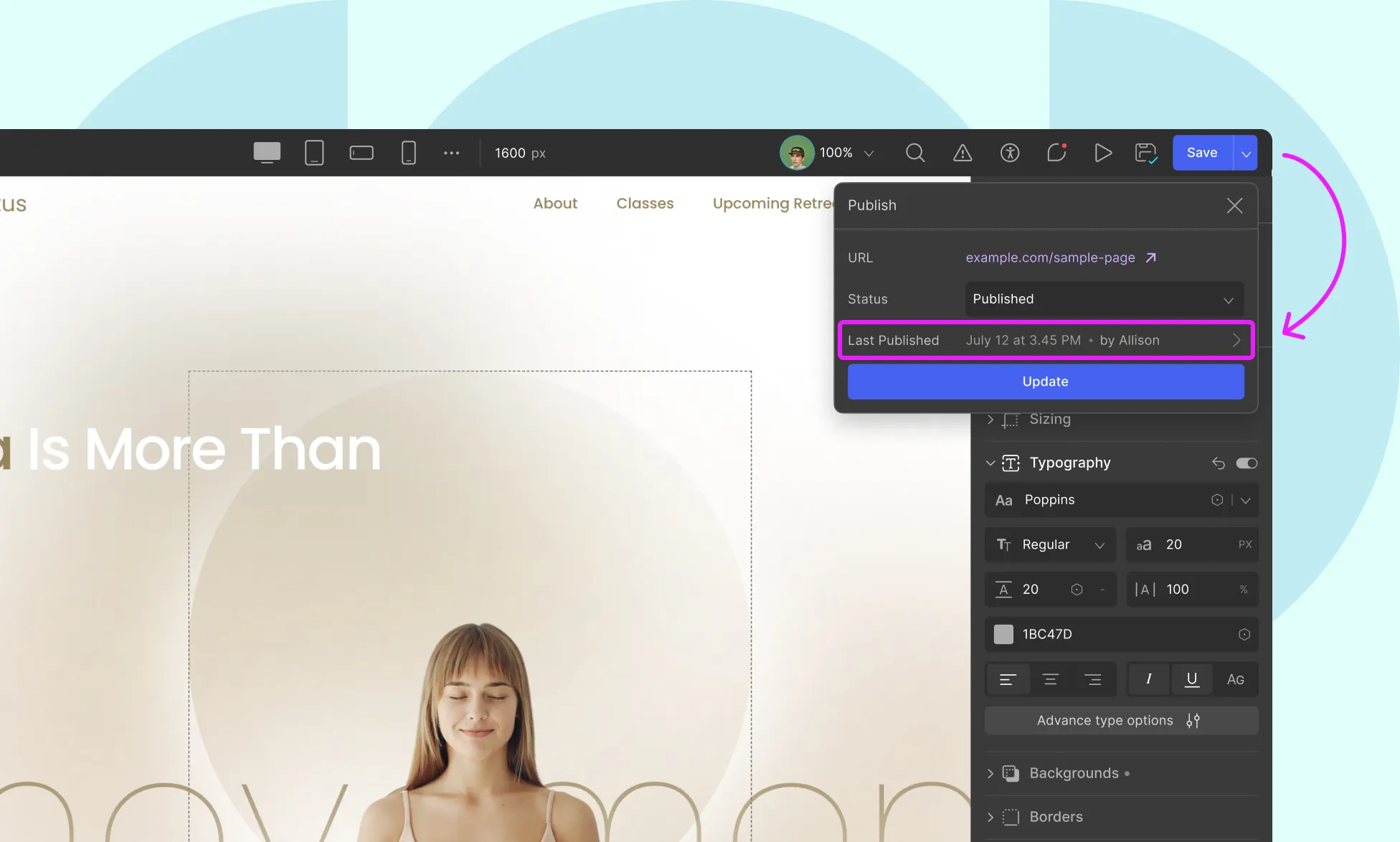
Task: Open the comments note icon
Action: click(x=1056, y=153)
